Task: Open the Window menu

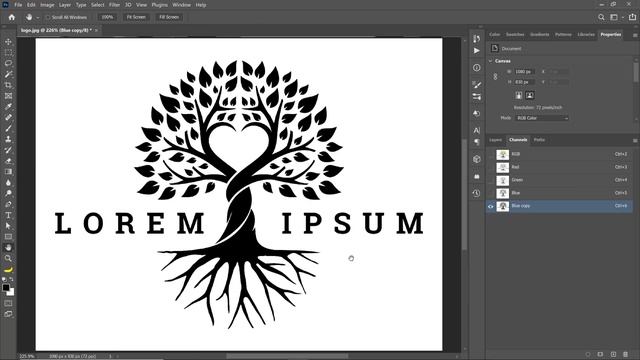Action: click(x=181, y=5)
